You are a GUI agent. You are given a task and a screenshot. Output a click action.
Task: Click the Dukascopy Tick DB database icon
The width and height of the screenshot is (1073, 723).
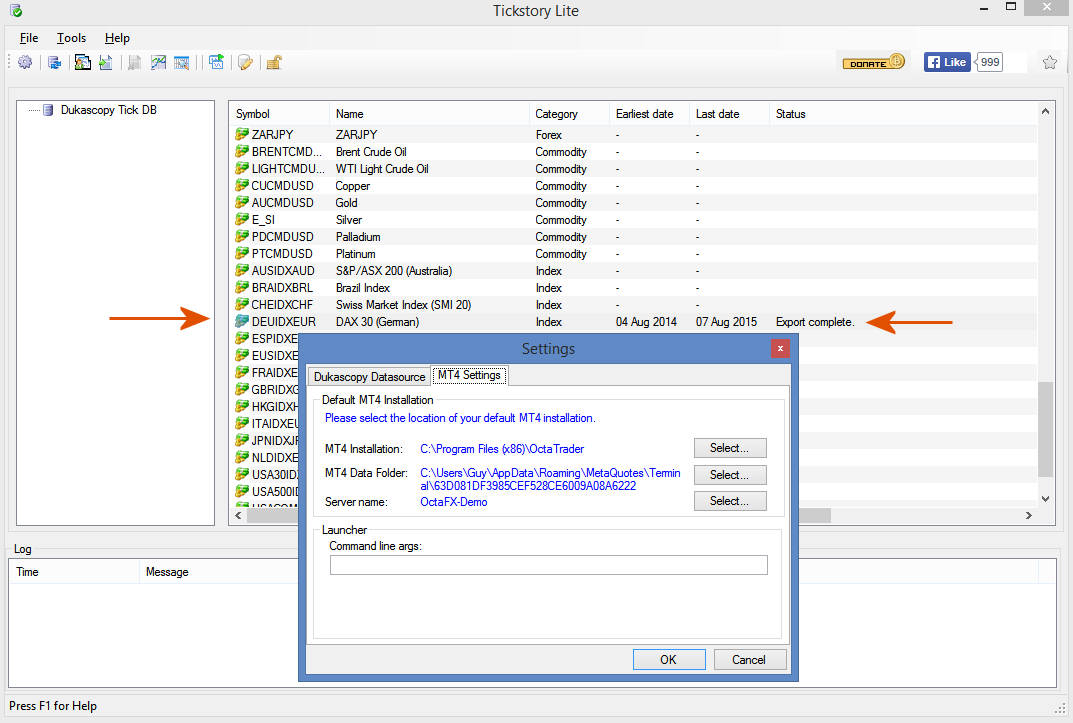point(49,109)
